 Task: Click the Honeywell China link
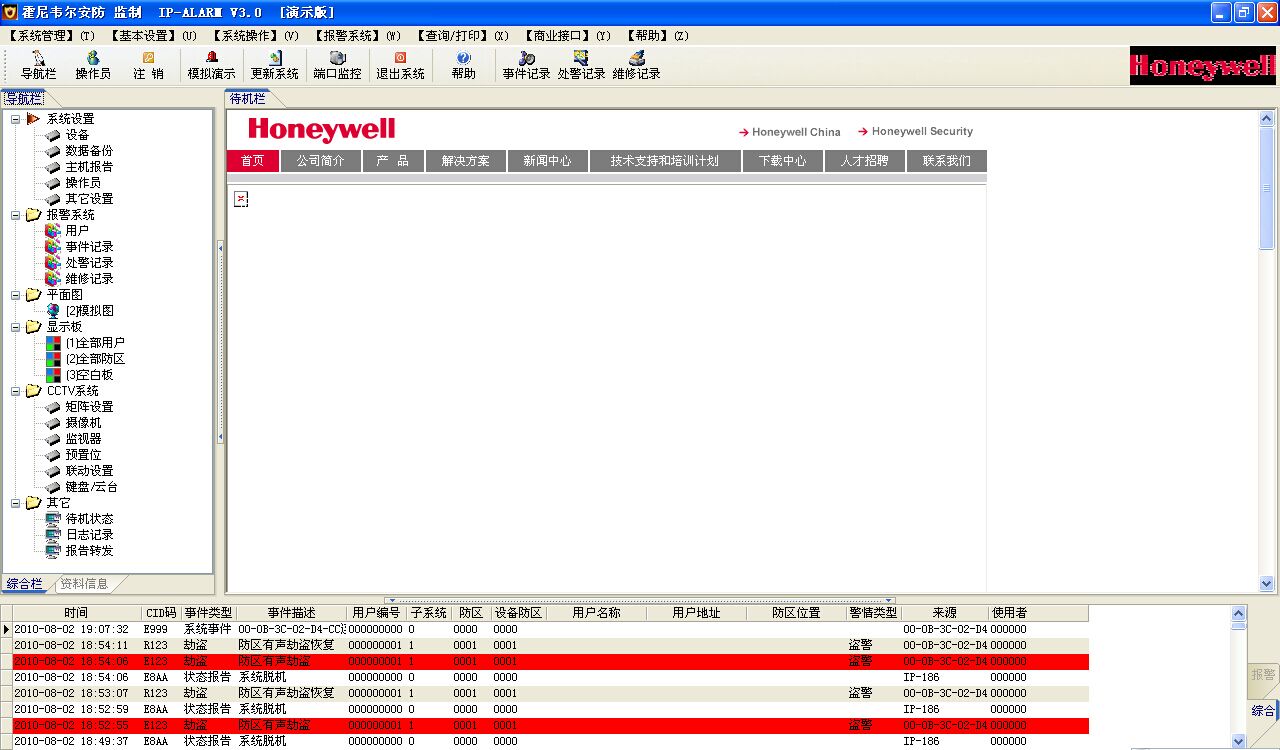pyautogui.click(x=796, y=132)
